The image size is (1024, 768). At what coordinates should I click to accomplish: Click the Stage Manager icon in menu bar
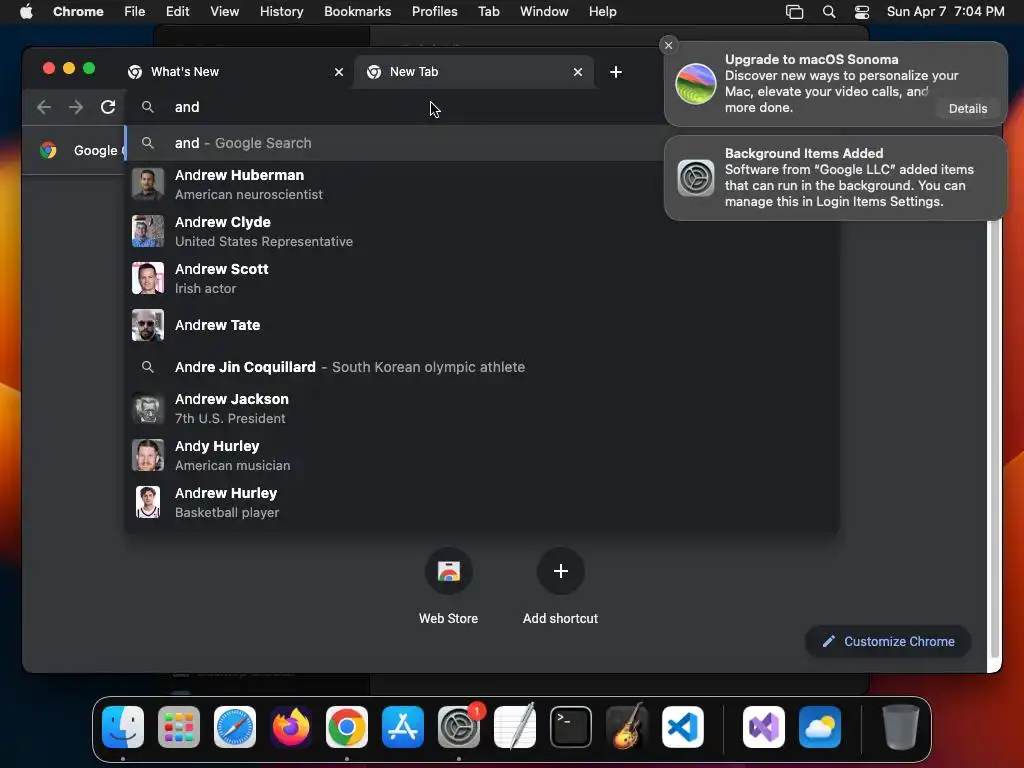(794, 11)
